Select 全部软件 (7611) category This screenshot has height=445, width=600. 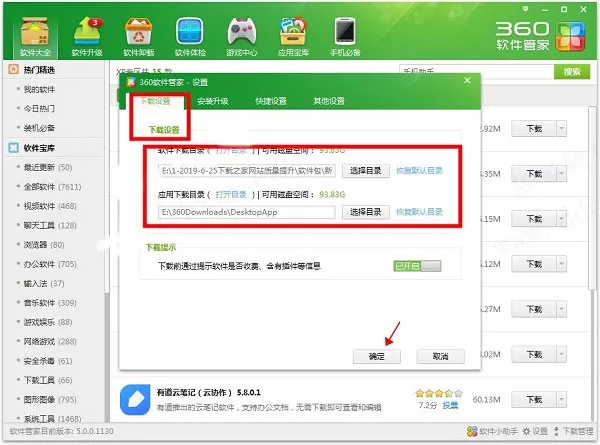click(x=52, y=187)
